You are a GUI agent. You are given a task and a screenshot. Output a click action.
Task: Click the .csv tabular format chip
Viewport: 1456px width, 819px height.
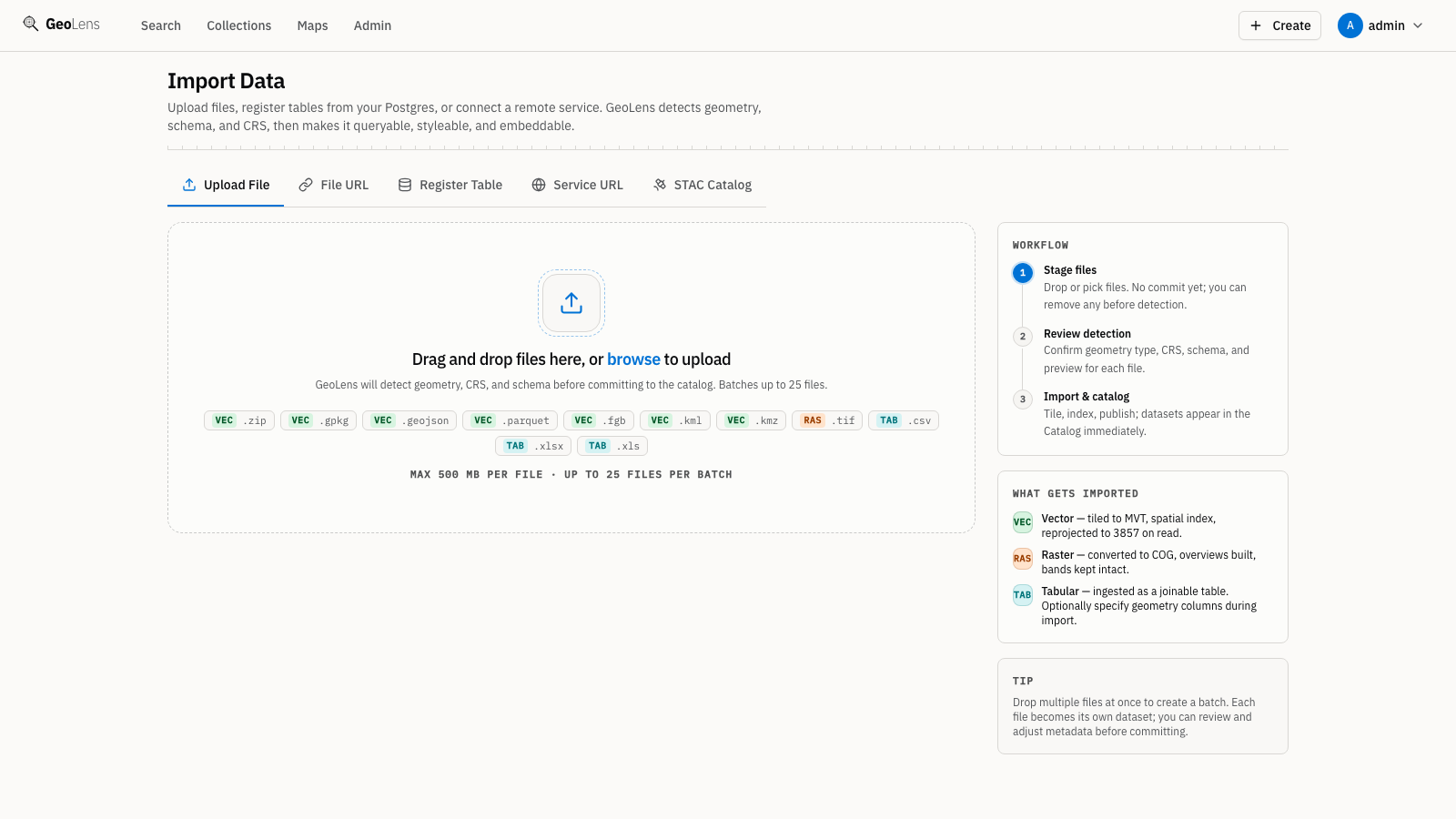[x=904, y=420]
